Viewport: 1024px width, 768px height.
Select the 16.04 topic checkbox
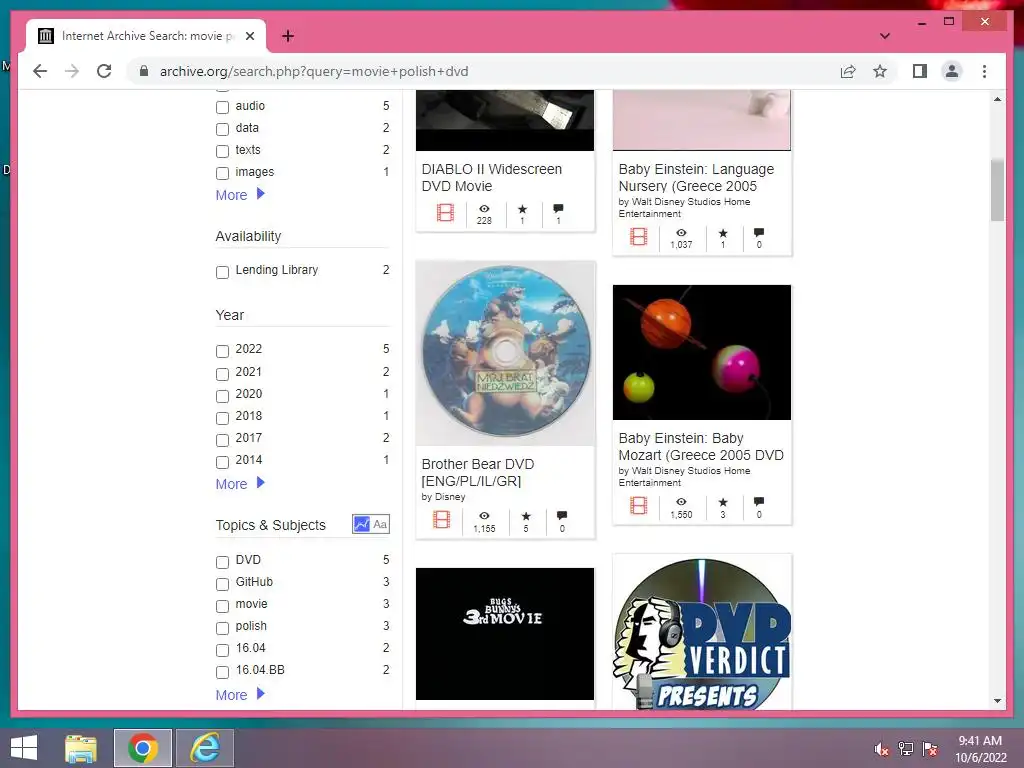[223, 650]
